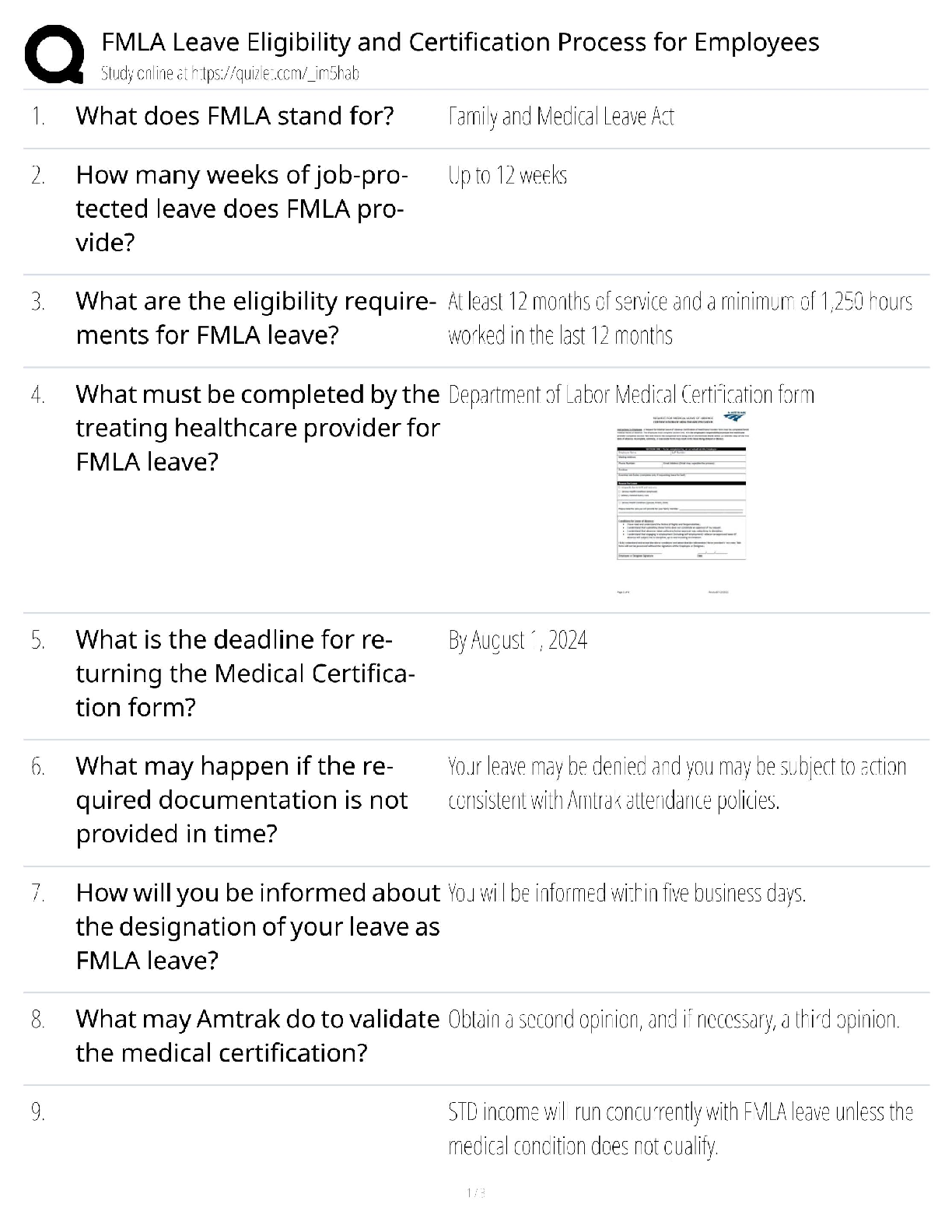Click the Quizlet Q logo icon
Viewport: 952px width, 1232px height.
(54, 54)
